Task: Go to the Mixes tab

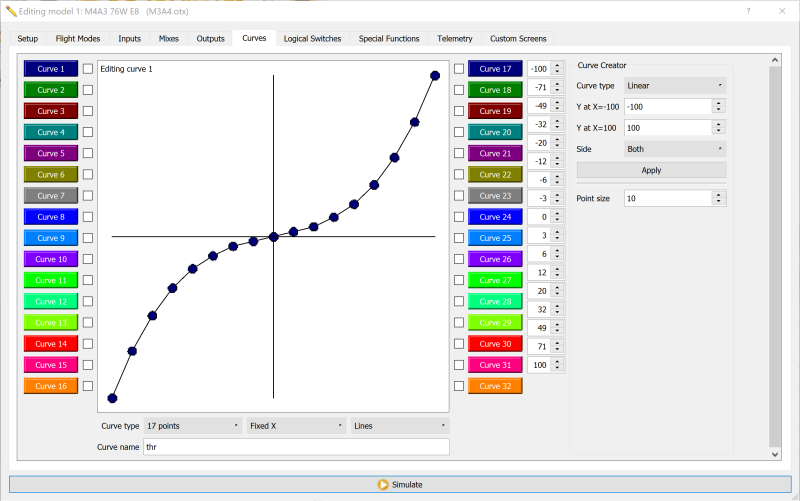Action: 169,38
